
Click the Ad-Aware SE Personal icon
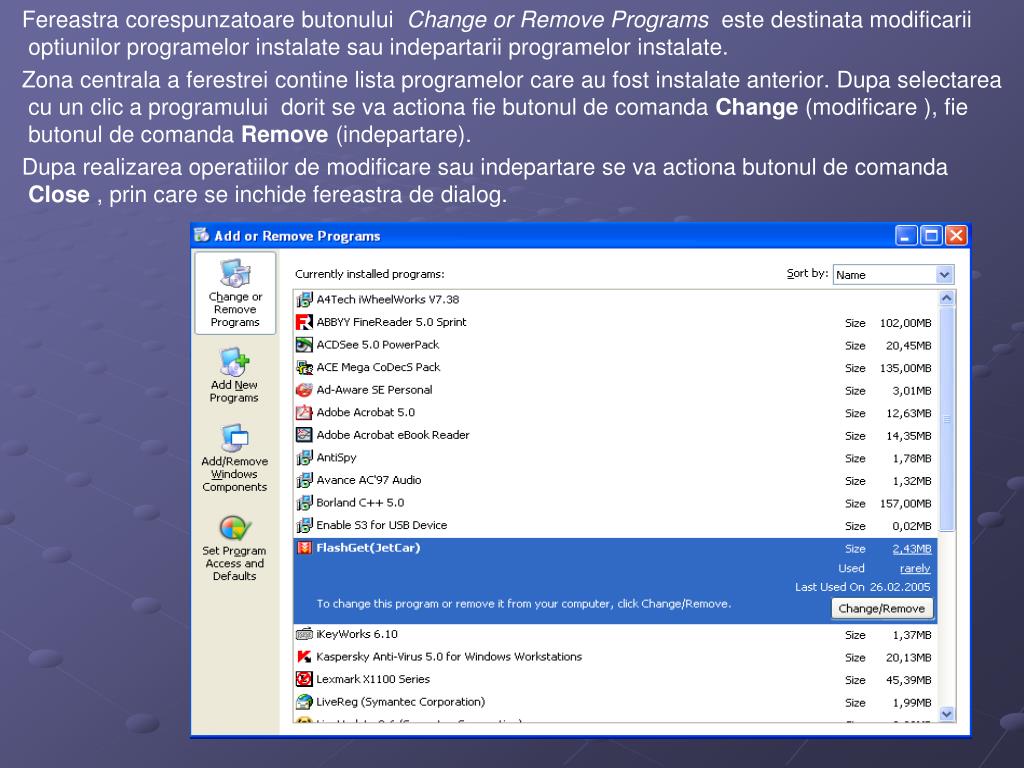pyautogui.click(x=304, y=390)
